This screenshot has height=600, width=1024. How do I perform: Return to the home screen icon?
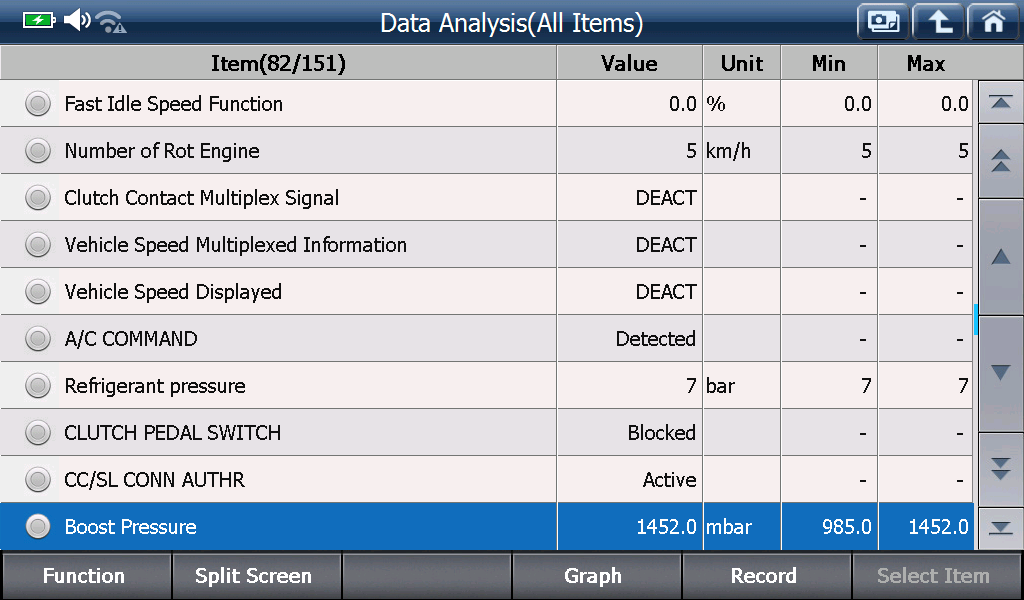tap(994, 22)
